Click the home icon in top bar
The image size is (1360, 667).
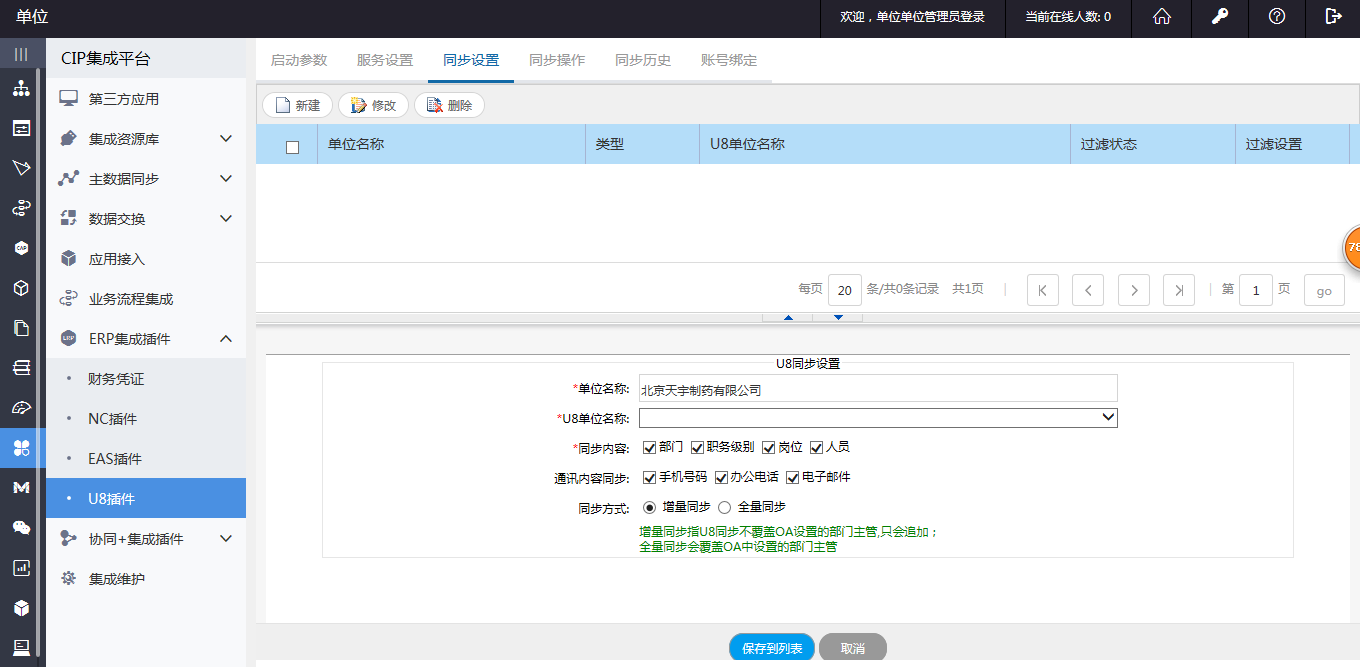click(x=1162, y=17)
